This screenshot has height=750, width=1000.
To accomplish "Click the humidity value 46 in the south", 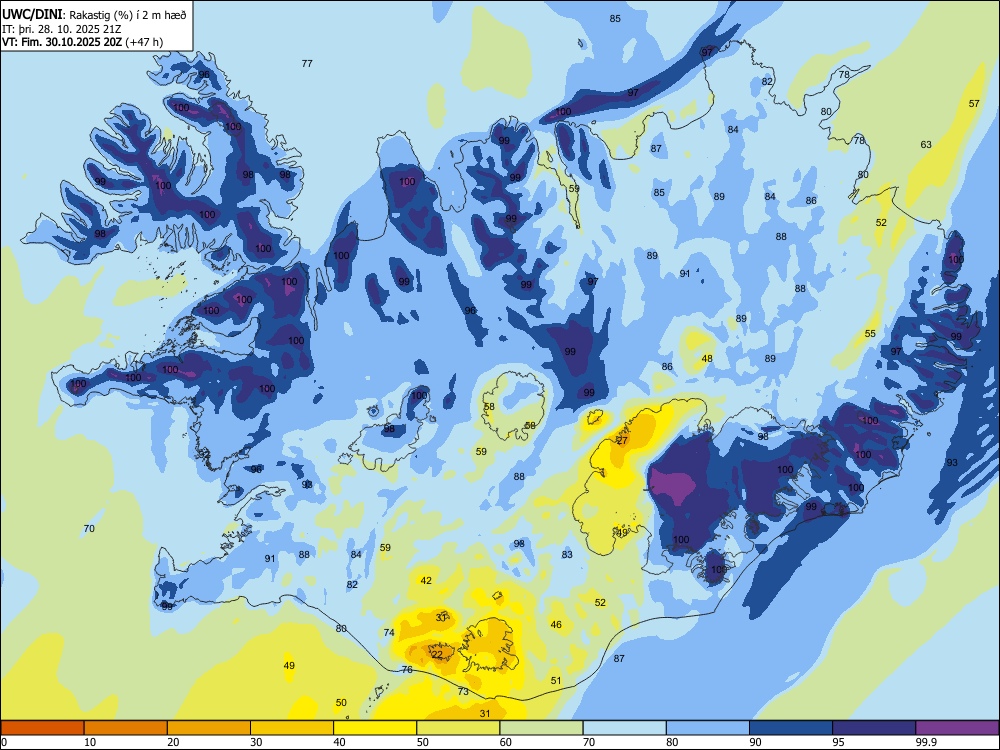I will pos(556,624).
